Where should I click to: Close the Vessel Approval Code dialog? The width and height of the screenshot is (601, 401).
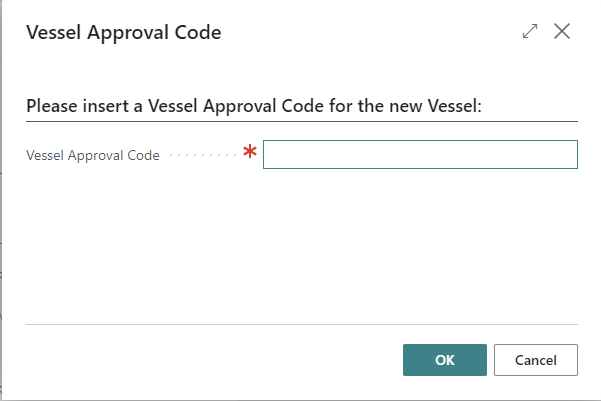pyautogui.click(x=562, y=32)
